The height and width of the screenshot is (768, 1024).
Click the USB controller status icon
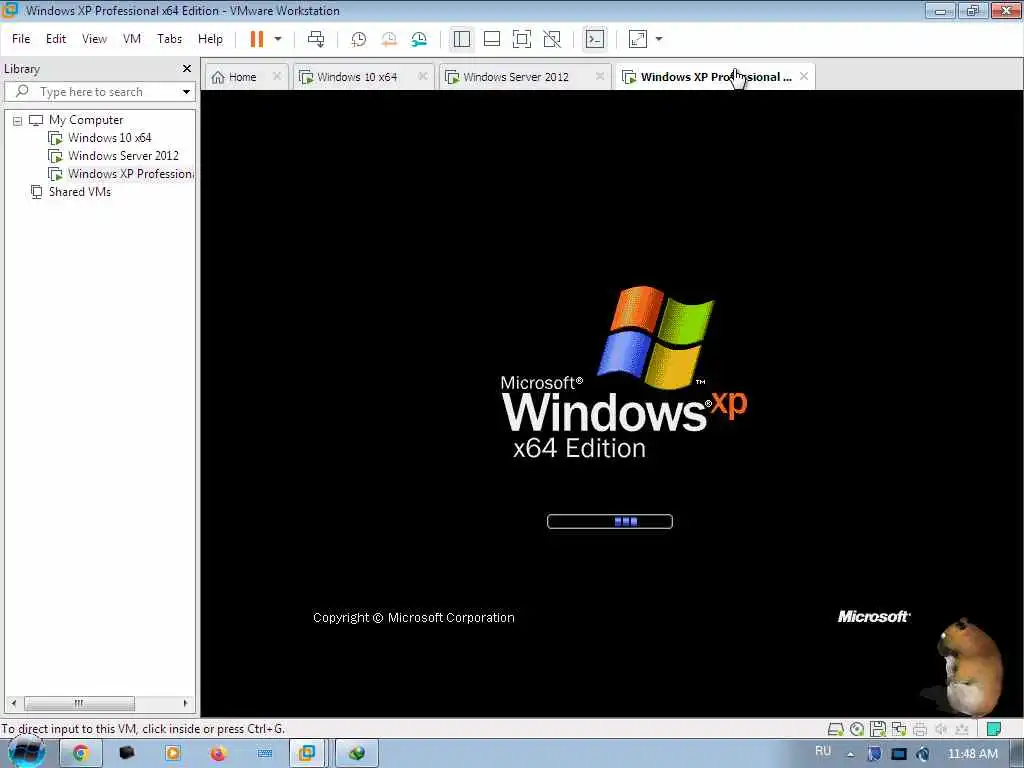point(961,729)
